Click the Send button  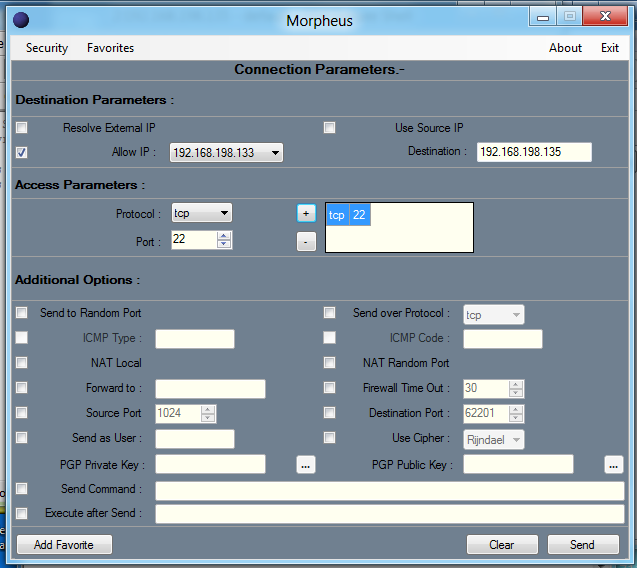point(583,544)
